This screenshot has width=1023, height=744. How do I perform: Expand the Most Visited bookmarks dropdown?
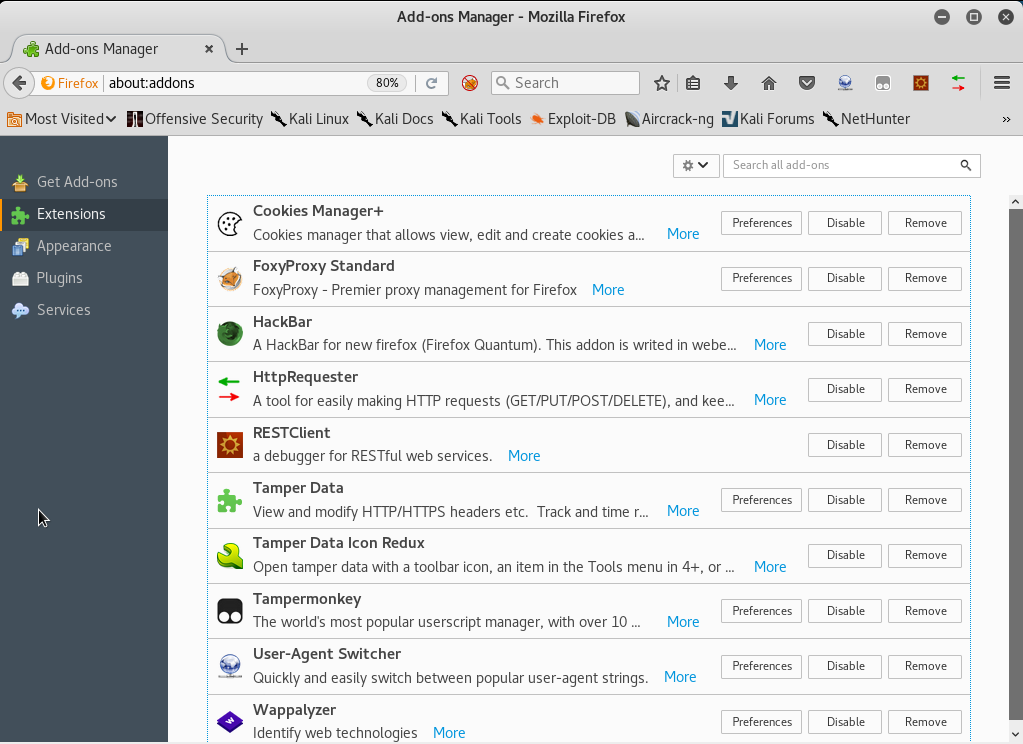tap(62, 119)
